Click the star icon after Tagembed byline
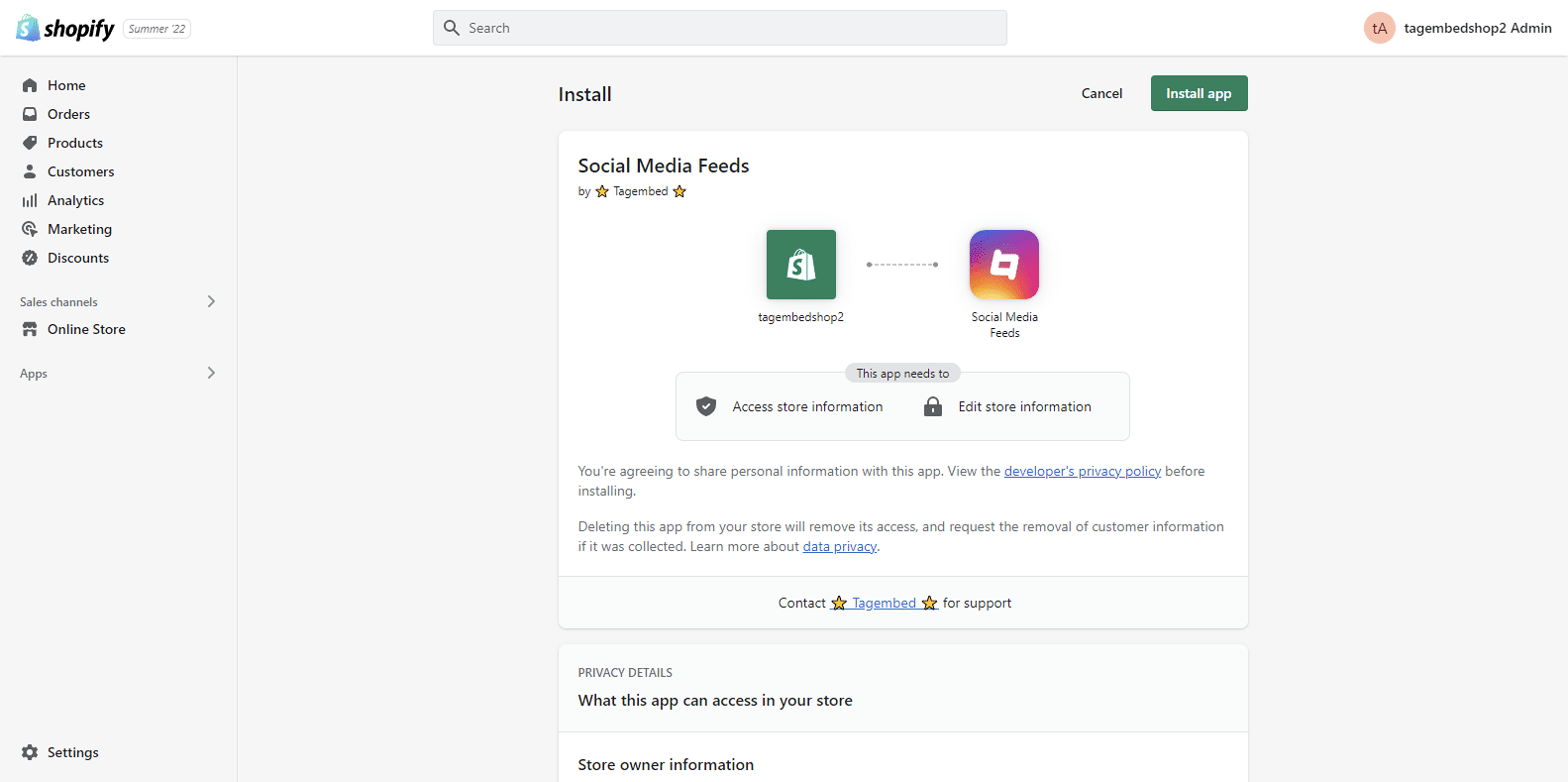 coord(679,191)
